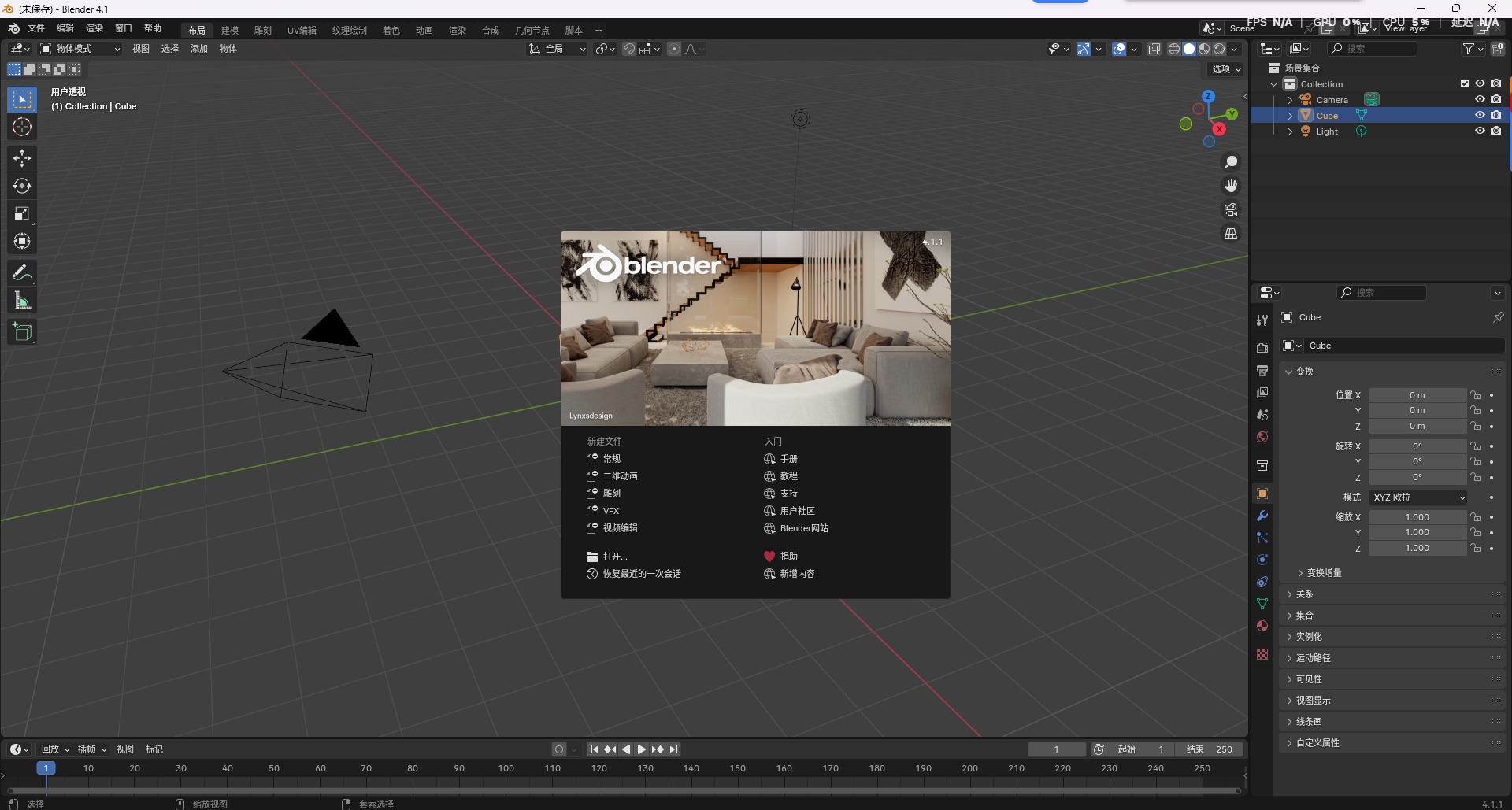Image resolution: width=1512 pixels, height=810 pixels.
Task: Expand the Camera item in the outliner
Action: point(1290,99)
